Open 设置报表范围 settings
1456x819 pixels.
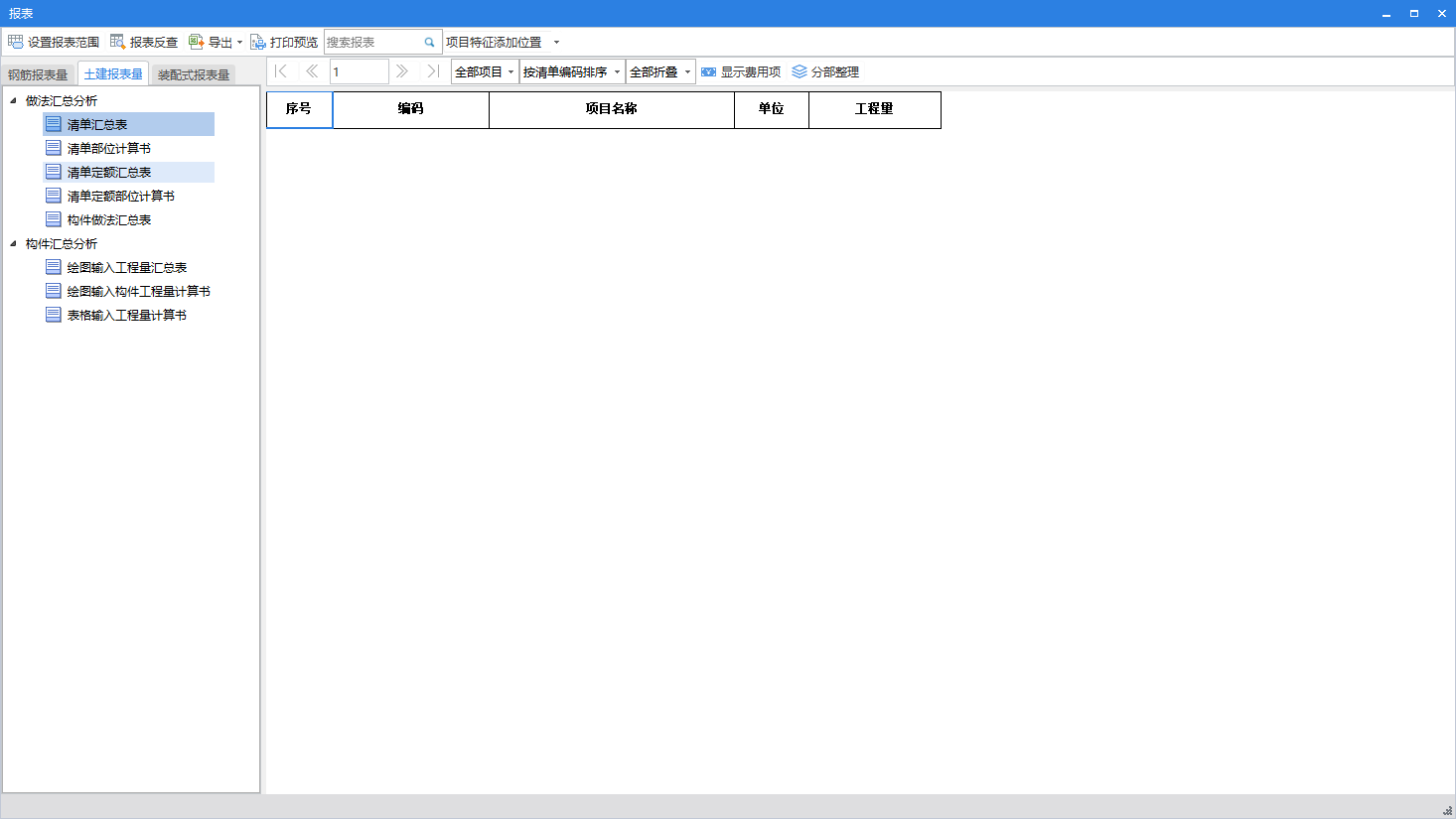coord(54,42)
